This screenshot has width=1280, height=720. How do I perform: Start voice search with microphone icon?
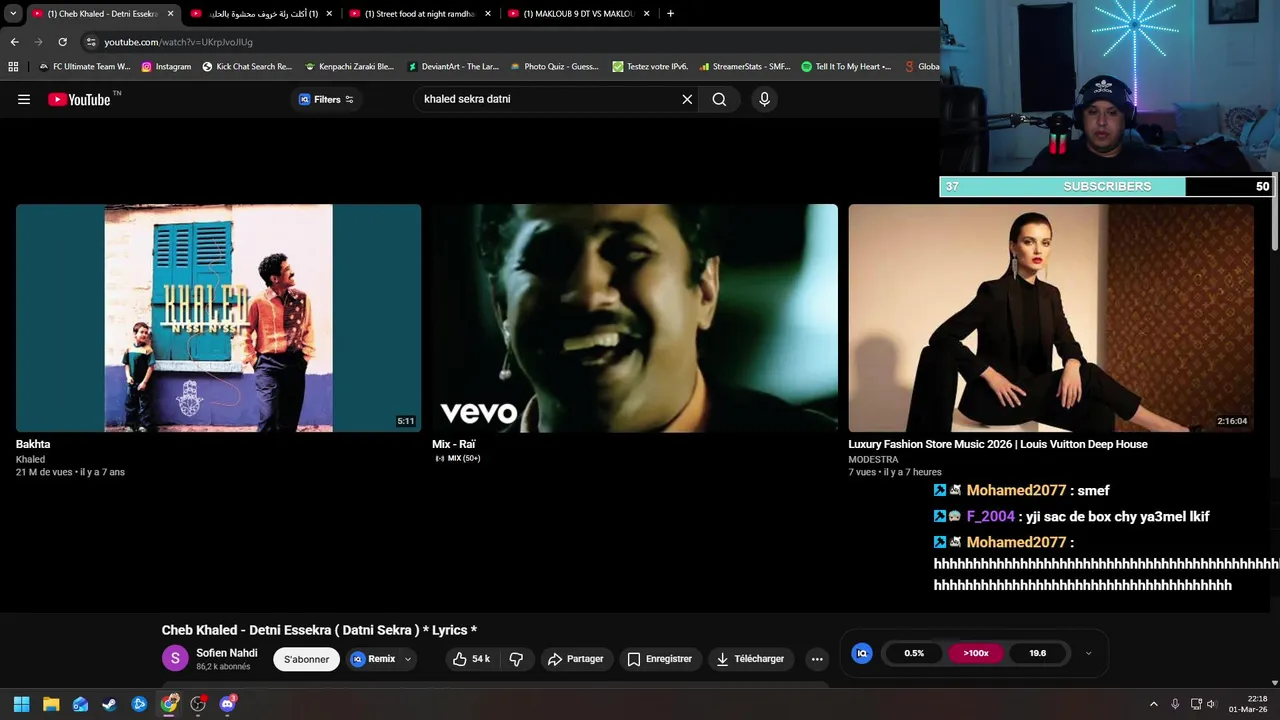click(x=764, y=99)
